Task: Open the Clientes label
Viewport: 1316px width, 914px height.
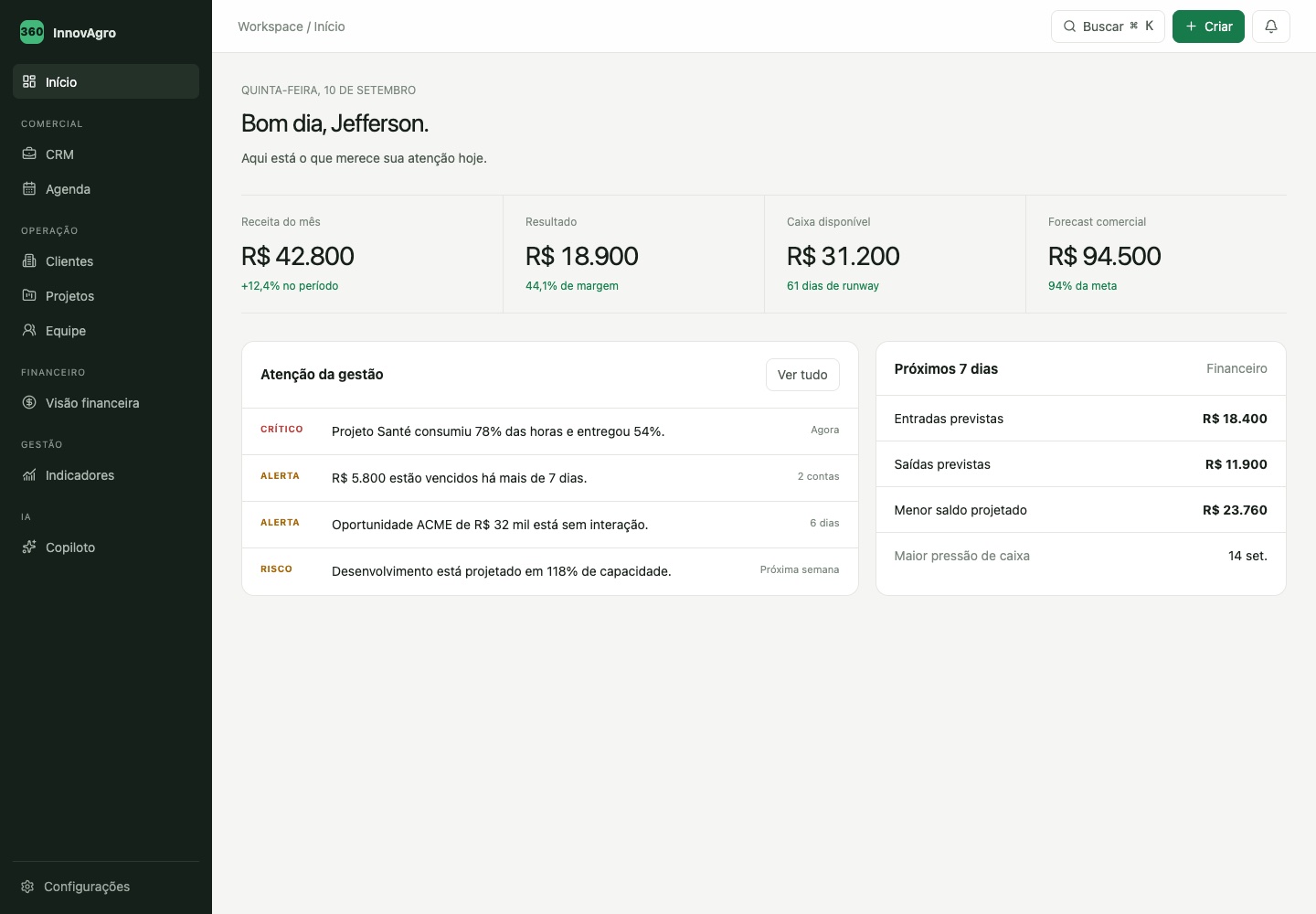Action: 69,261
